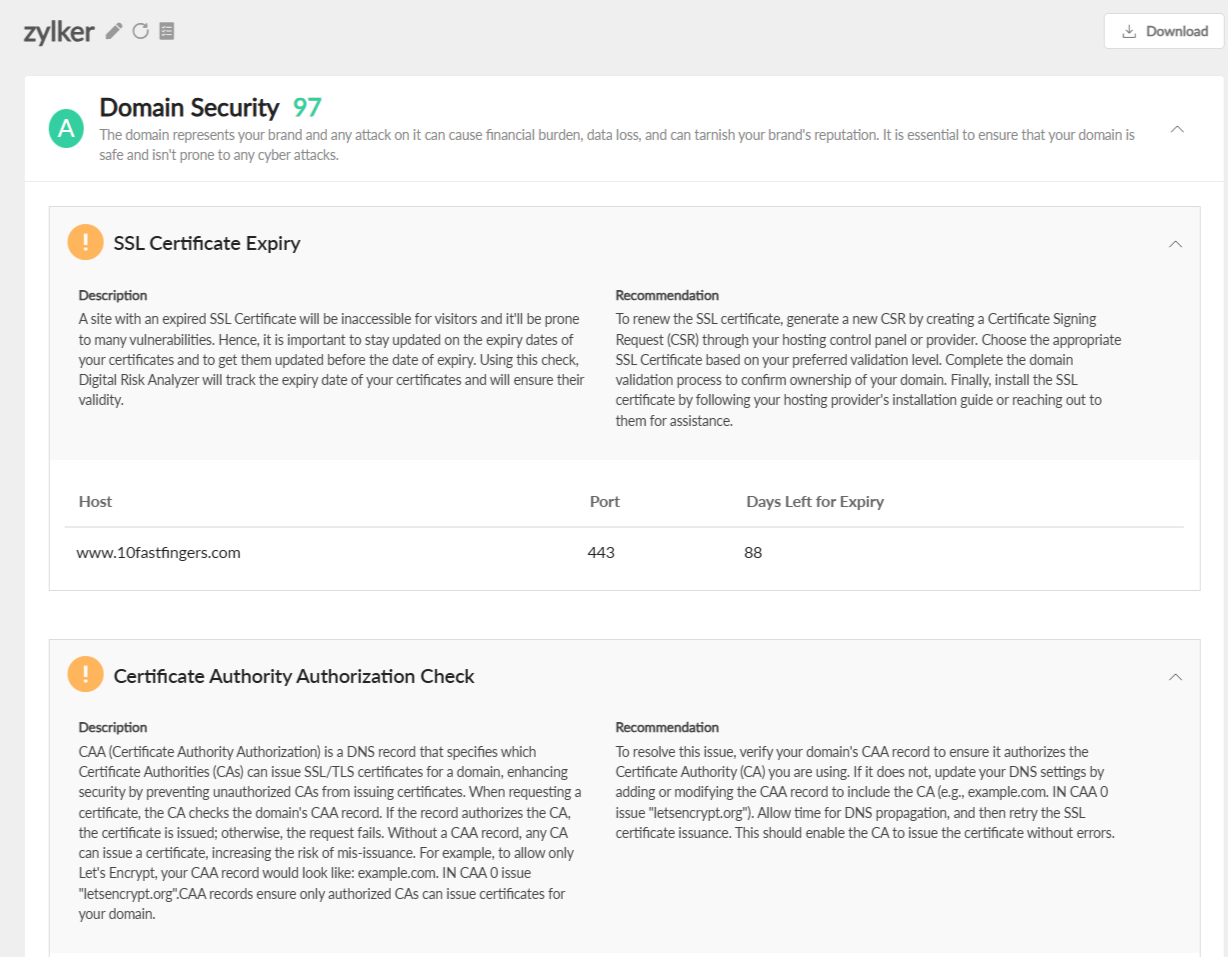Click the Port column header
This screenshot has height=957, width=1228.
tap(604, 501)
